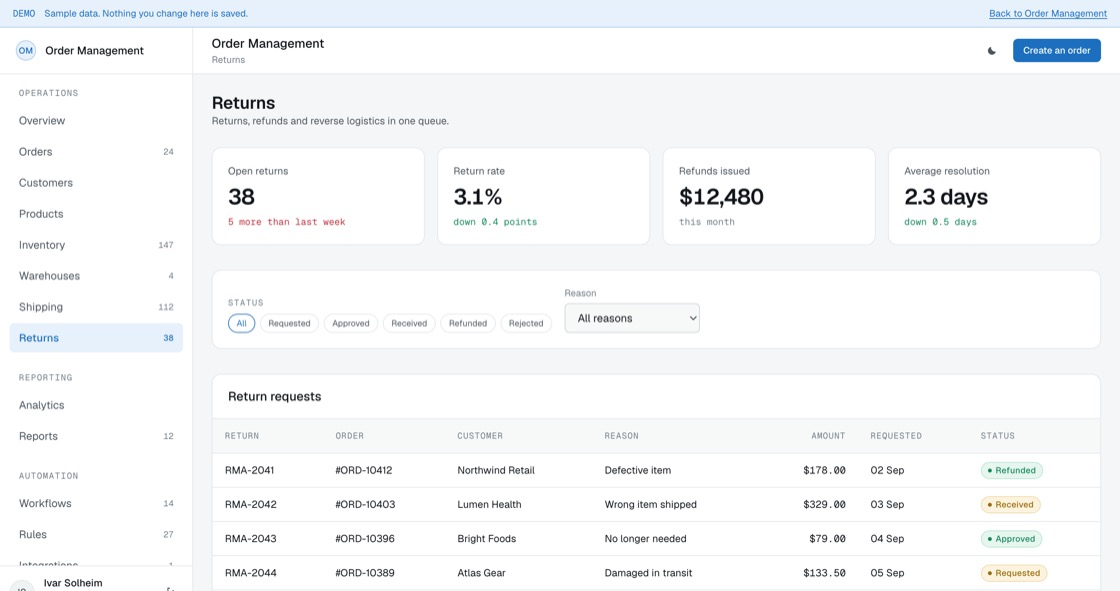
Task: Click the Received status badge for RMA-2042
Action: click(1011, 505)
